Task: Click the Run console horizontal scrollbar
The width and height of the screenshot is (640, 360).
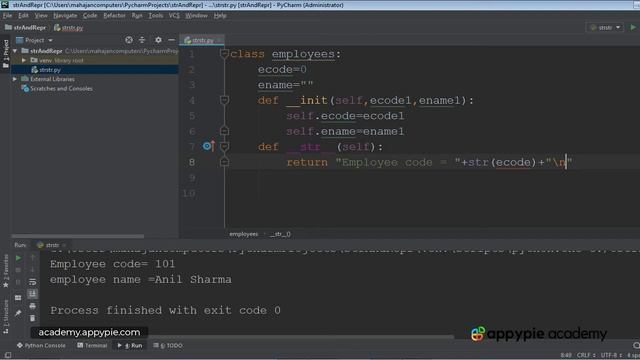Action: [301, 338]
